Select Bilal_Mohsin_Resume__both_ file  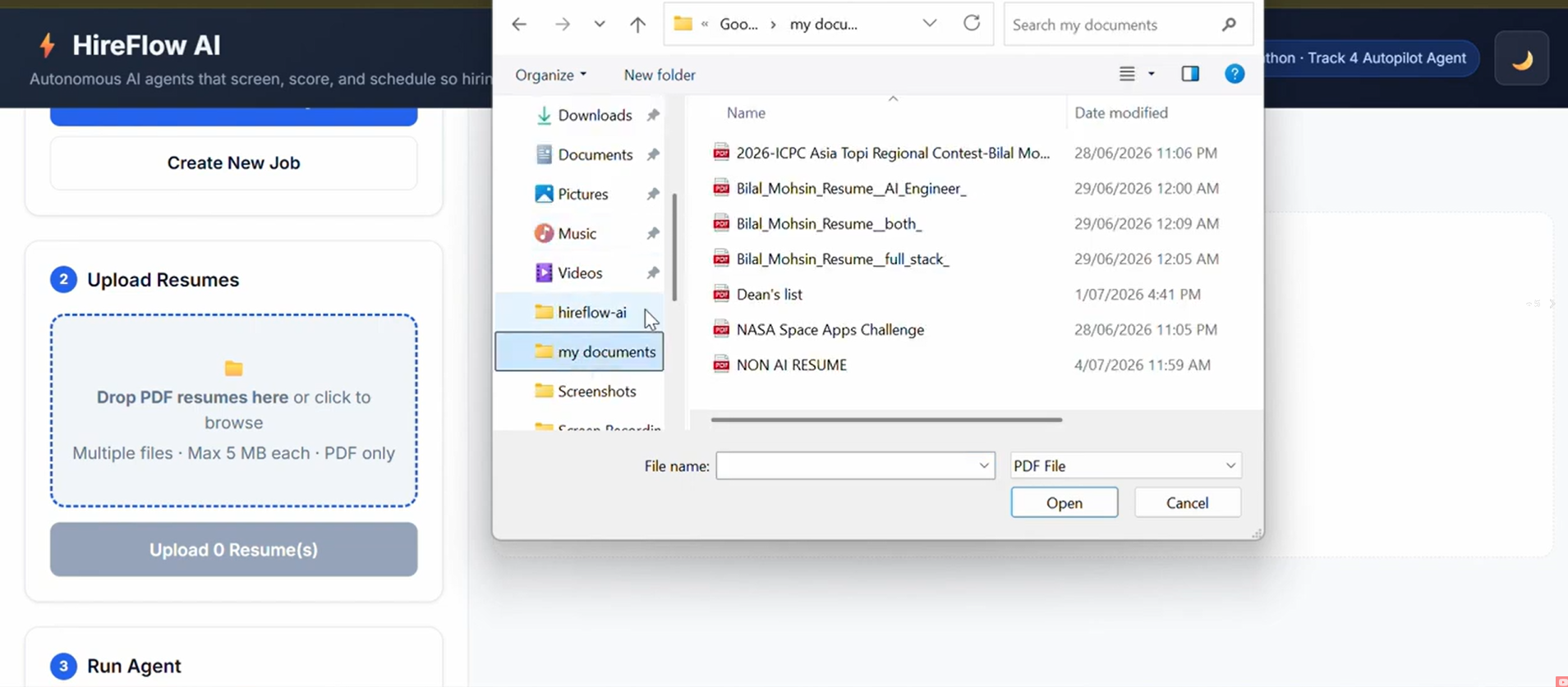[x=829, y=223]
